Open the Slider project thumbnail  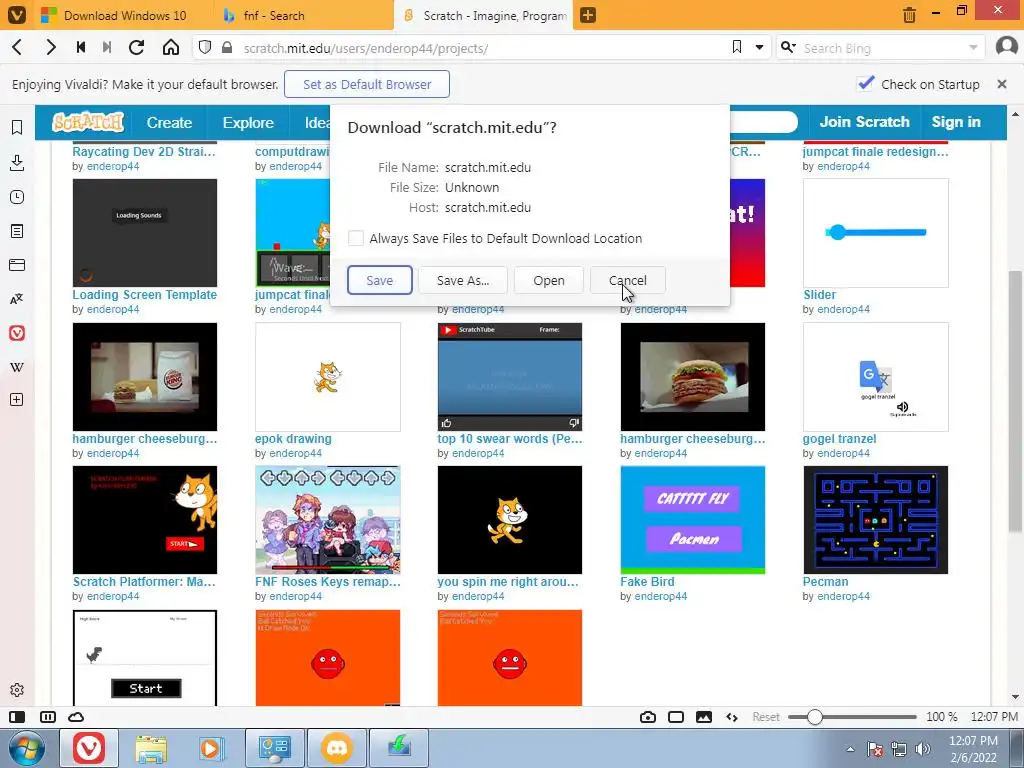tap(876, 233)
